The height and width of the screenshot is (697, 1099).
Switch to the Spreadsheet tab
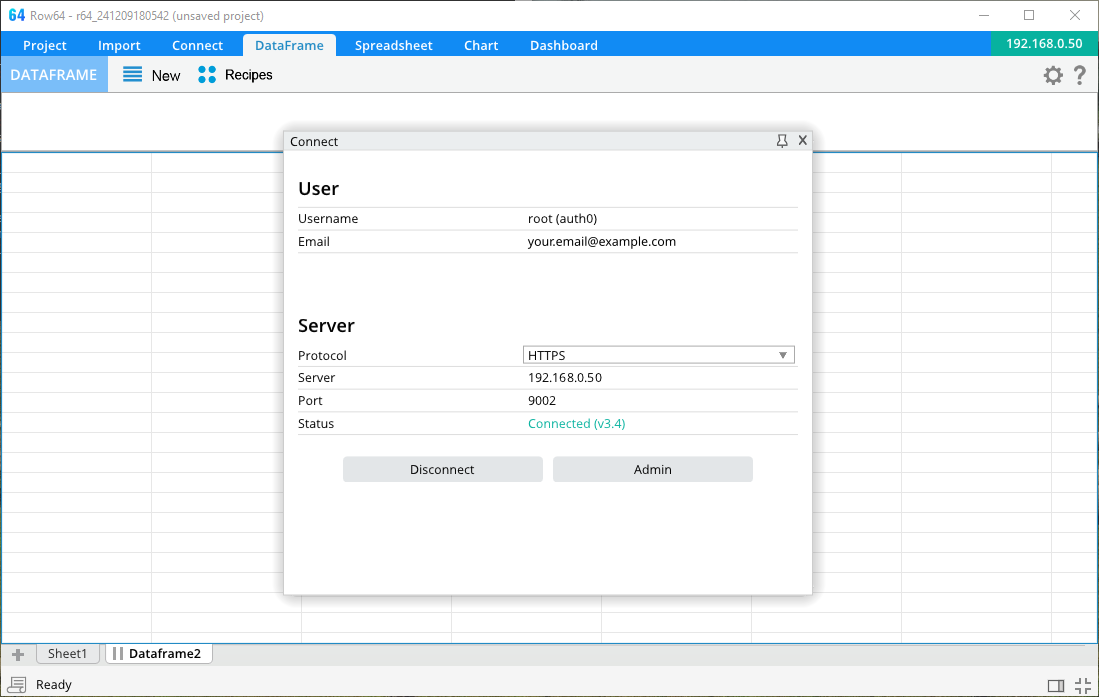click(393, 45)
